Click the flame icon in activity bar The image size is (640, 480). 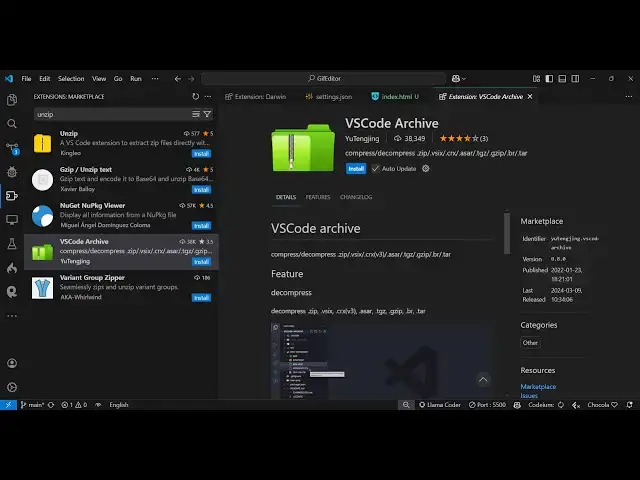point(12,268)
